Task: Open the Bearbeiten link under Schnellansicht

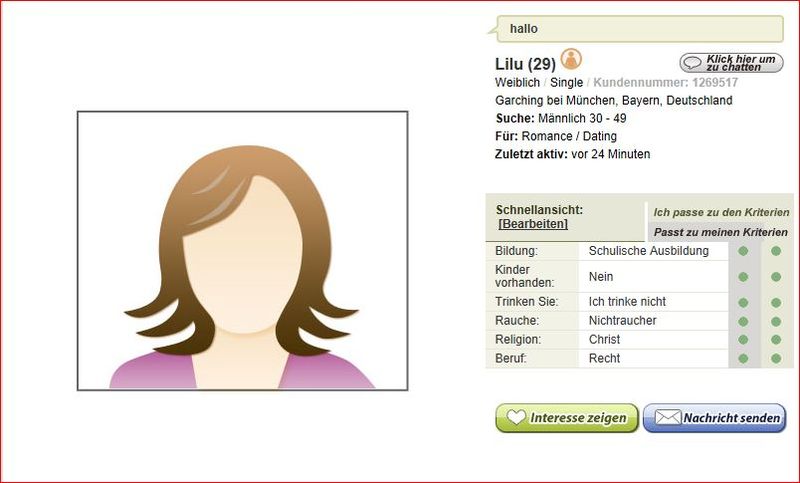Action: [533, 224]
